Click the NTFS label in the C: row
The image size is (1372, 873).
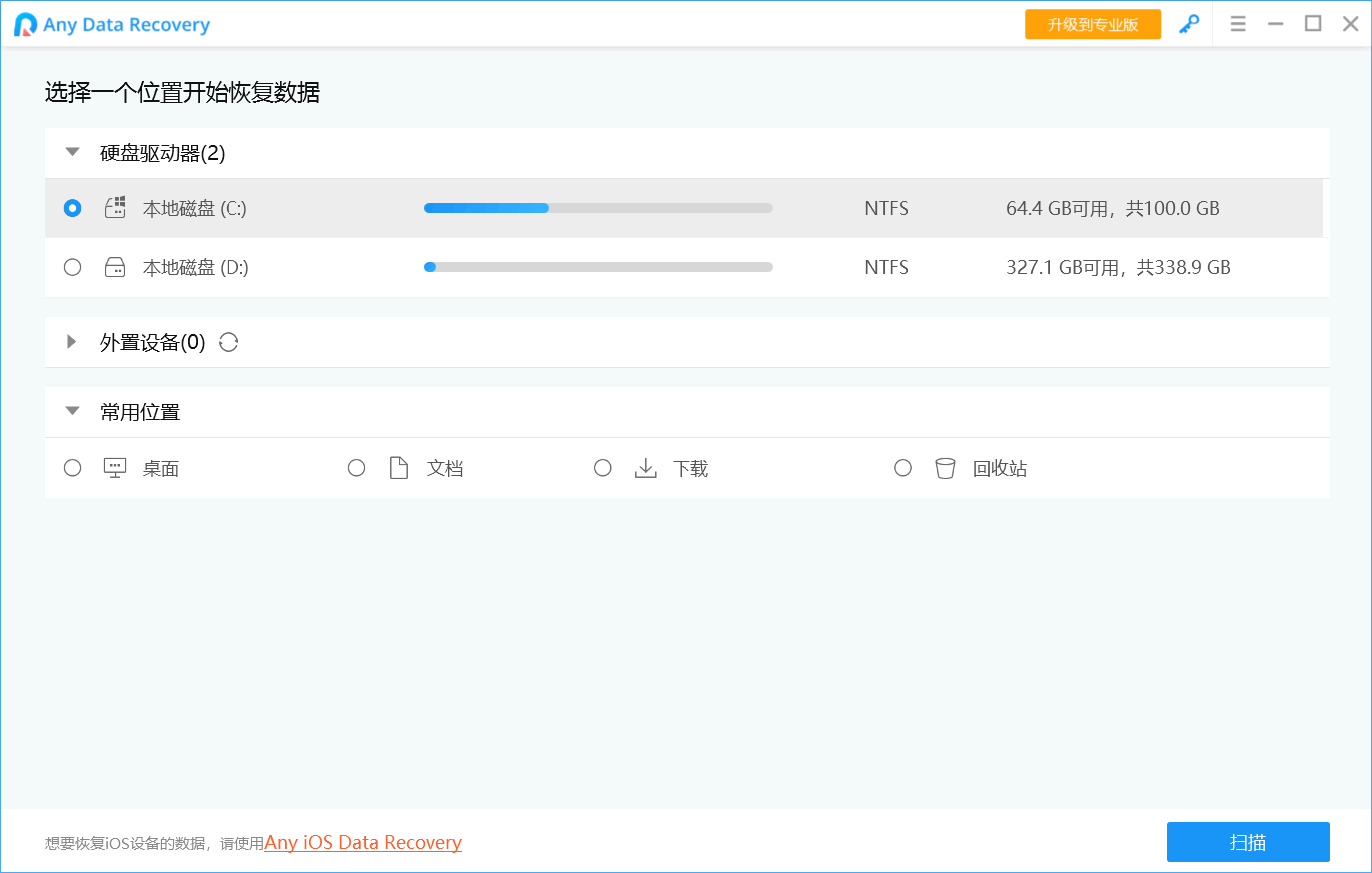pyautogui.click(x=886, y=208)
